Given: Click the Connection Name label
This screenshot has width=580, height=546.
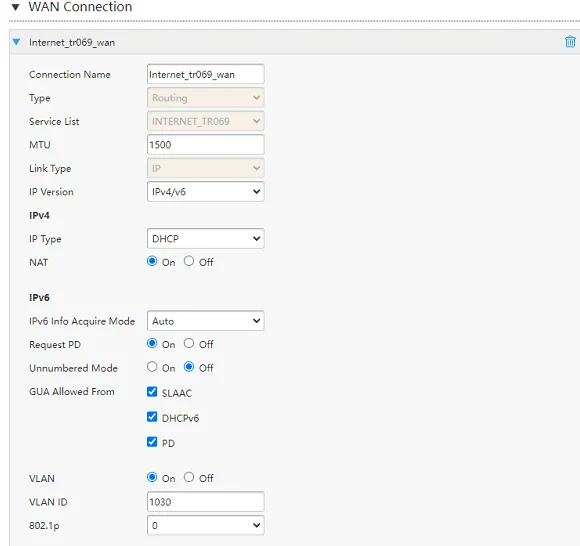Looking at the screenshot, I should pyautogui.click(x=70, y=74).
